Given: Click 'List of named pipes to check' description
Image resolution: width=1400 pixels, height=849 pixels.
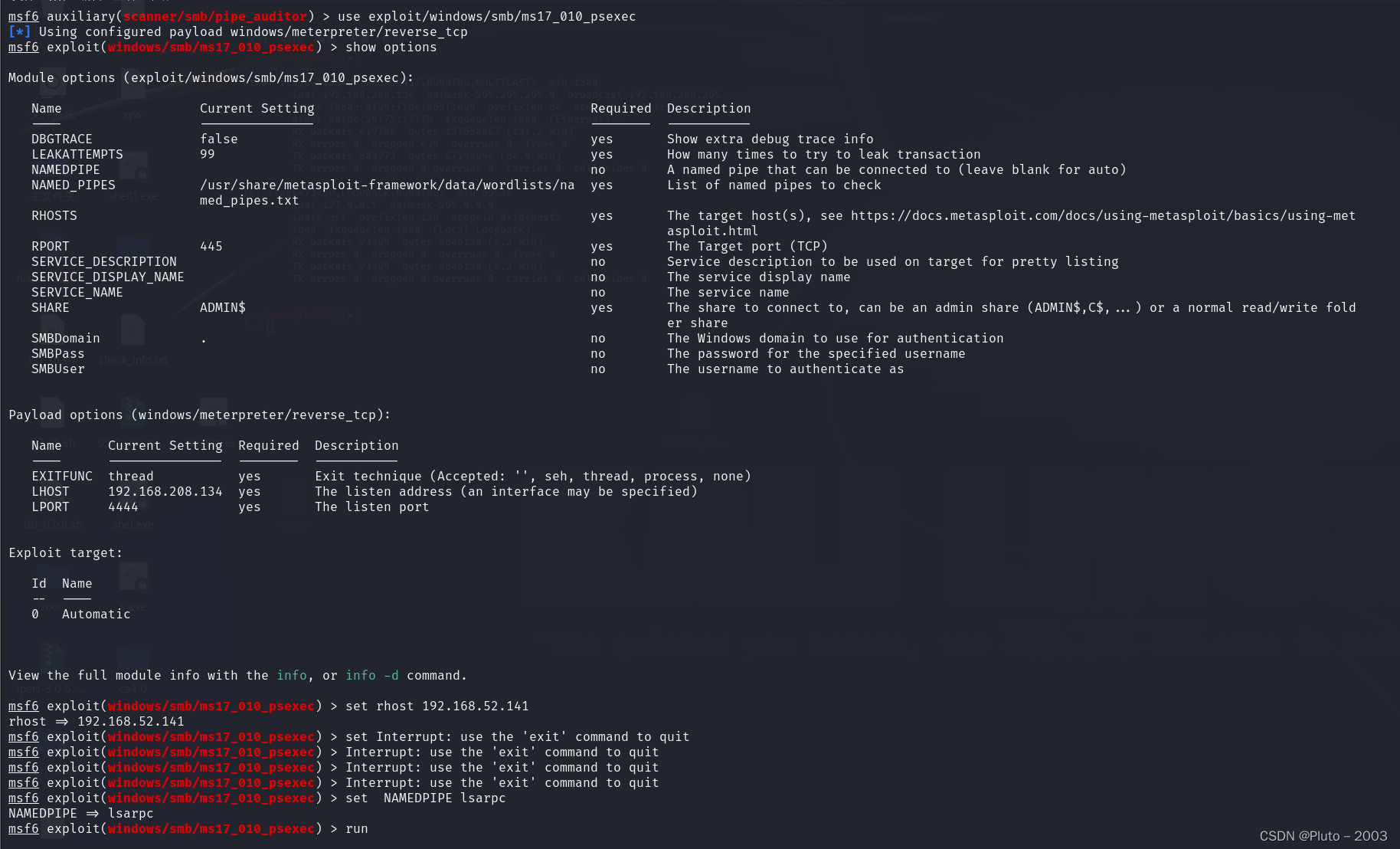Looking at the screenshot, I should tap(774, 185).
